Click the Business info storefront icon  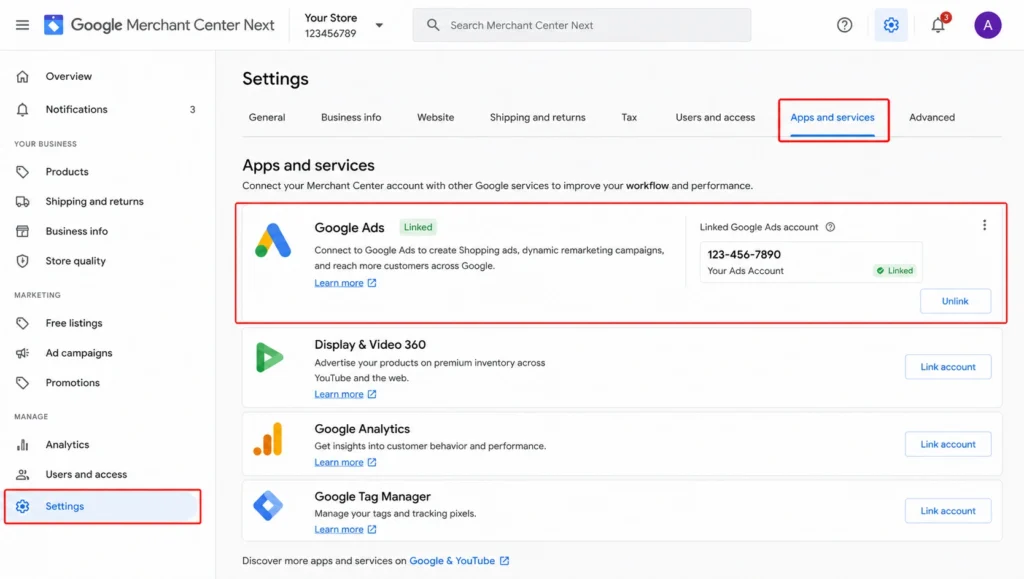[23, 231]
